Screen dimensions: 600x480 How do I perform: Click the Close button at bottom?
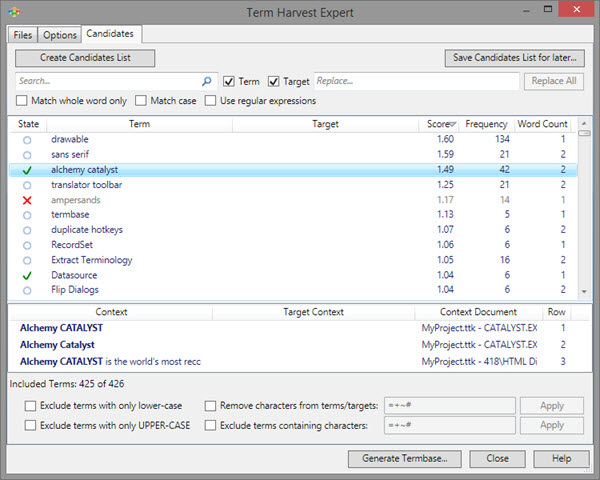tap(497, 459)
